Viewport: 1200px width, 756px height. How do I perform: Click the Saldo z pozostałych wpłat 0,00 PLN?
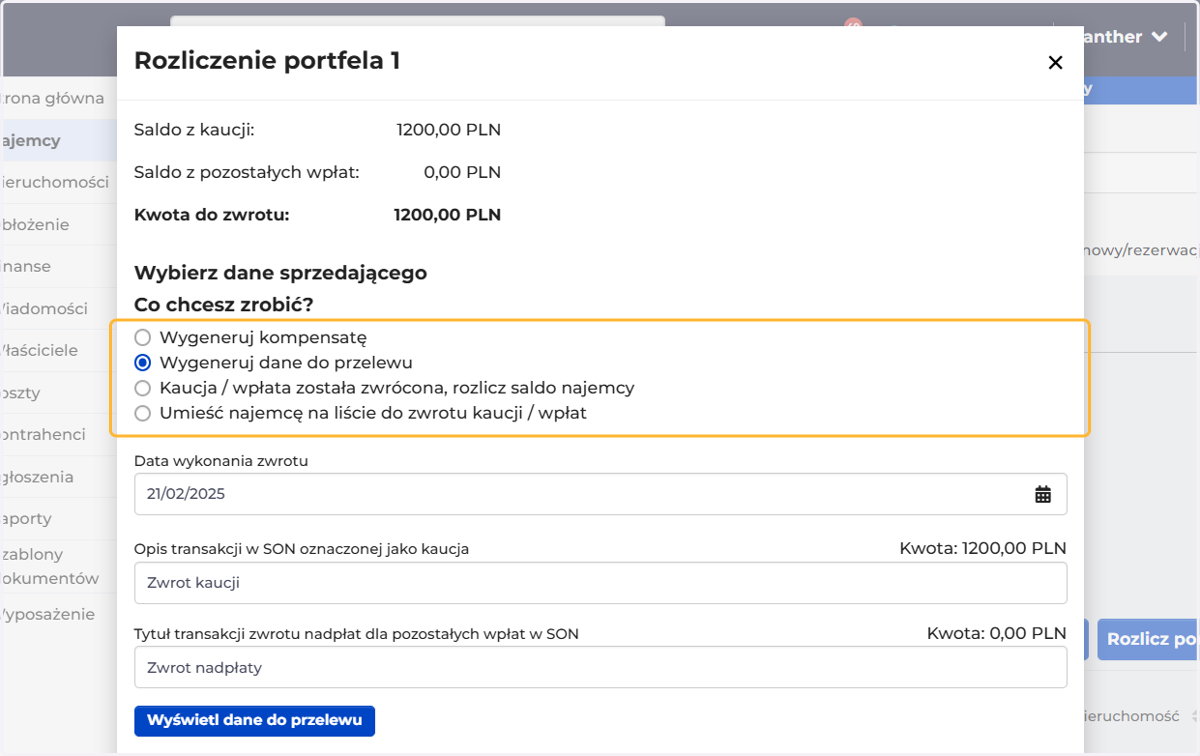click(x=462, y=172)
